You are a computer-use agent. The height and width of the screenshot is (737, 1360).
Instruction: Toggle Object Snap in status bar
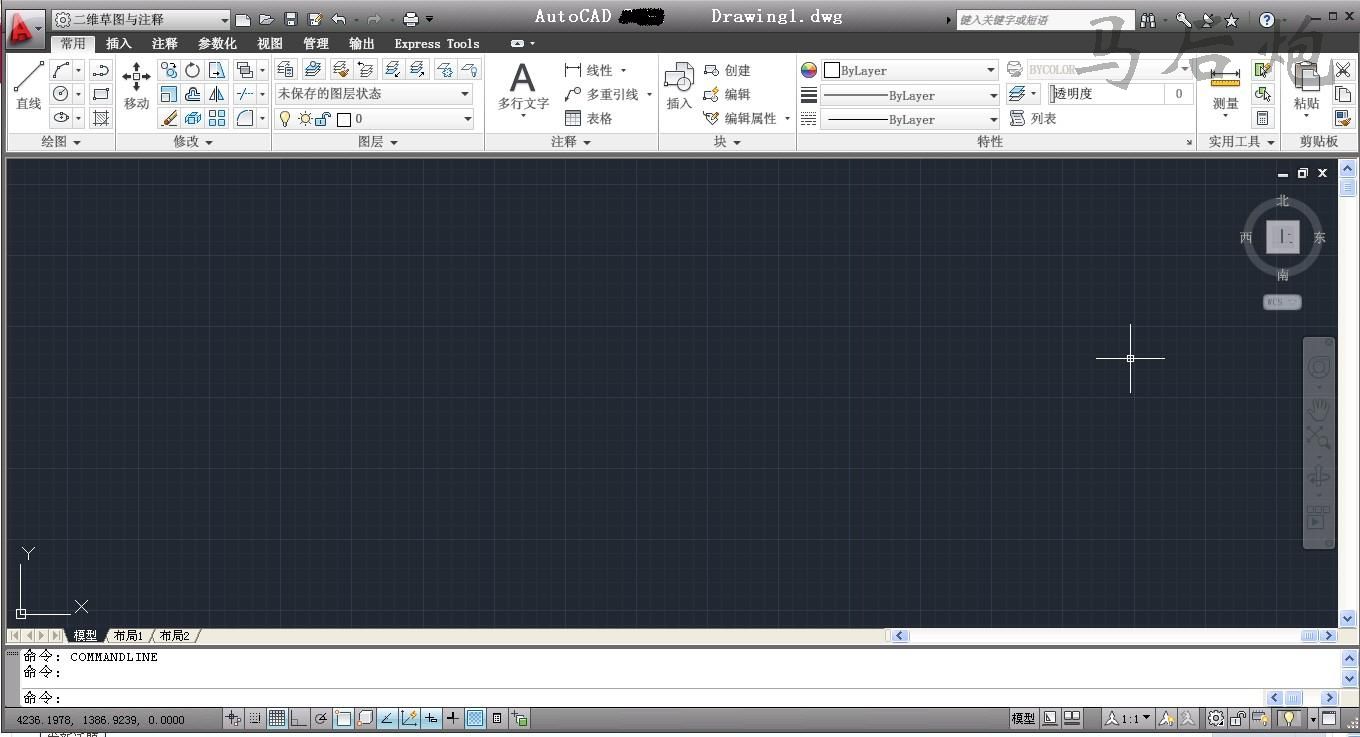(343, 718)
